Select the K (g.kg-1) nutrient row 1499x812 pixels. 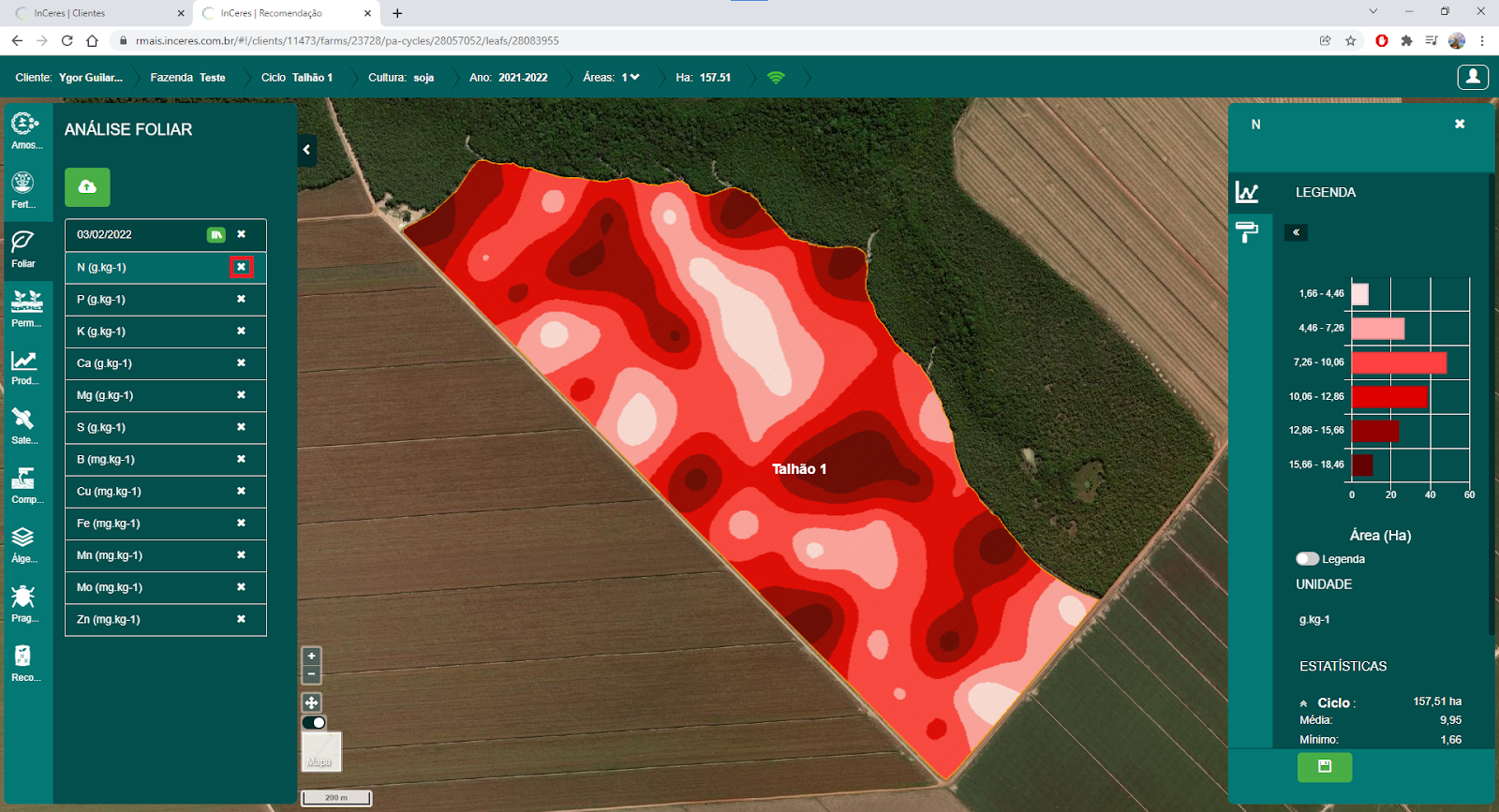point(166,332)
